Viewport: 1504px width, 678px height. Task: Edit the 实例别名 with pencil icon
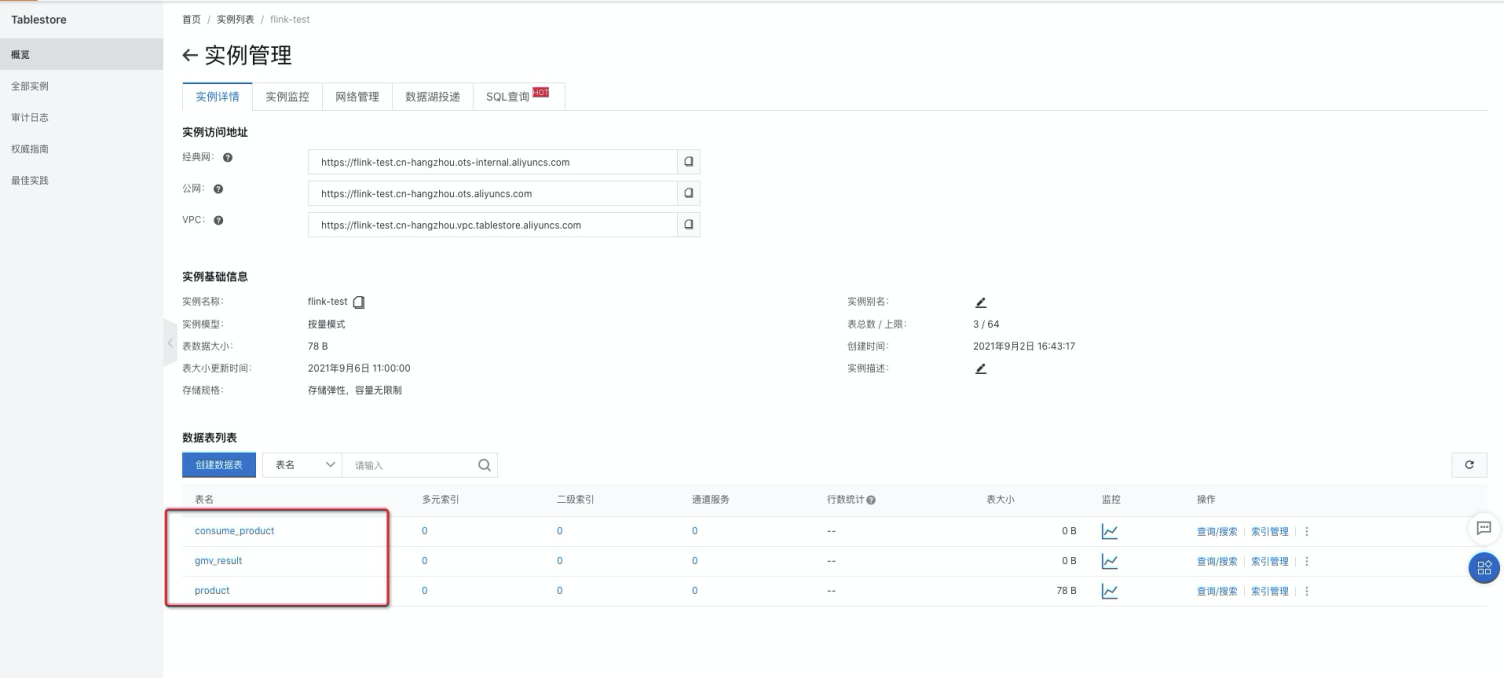point(980,302)
